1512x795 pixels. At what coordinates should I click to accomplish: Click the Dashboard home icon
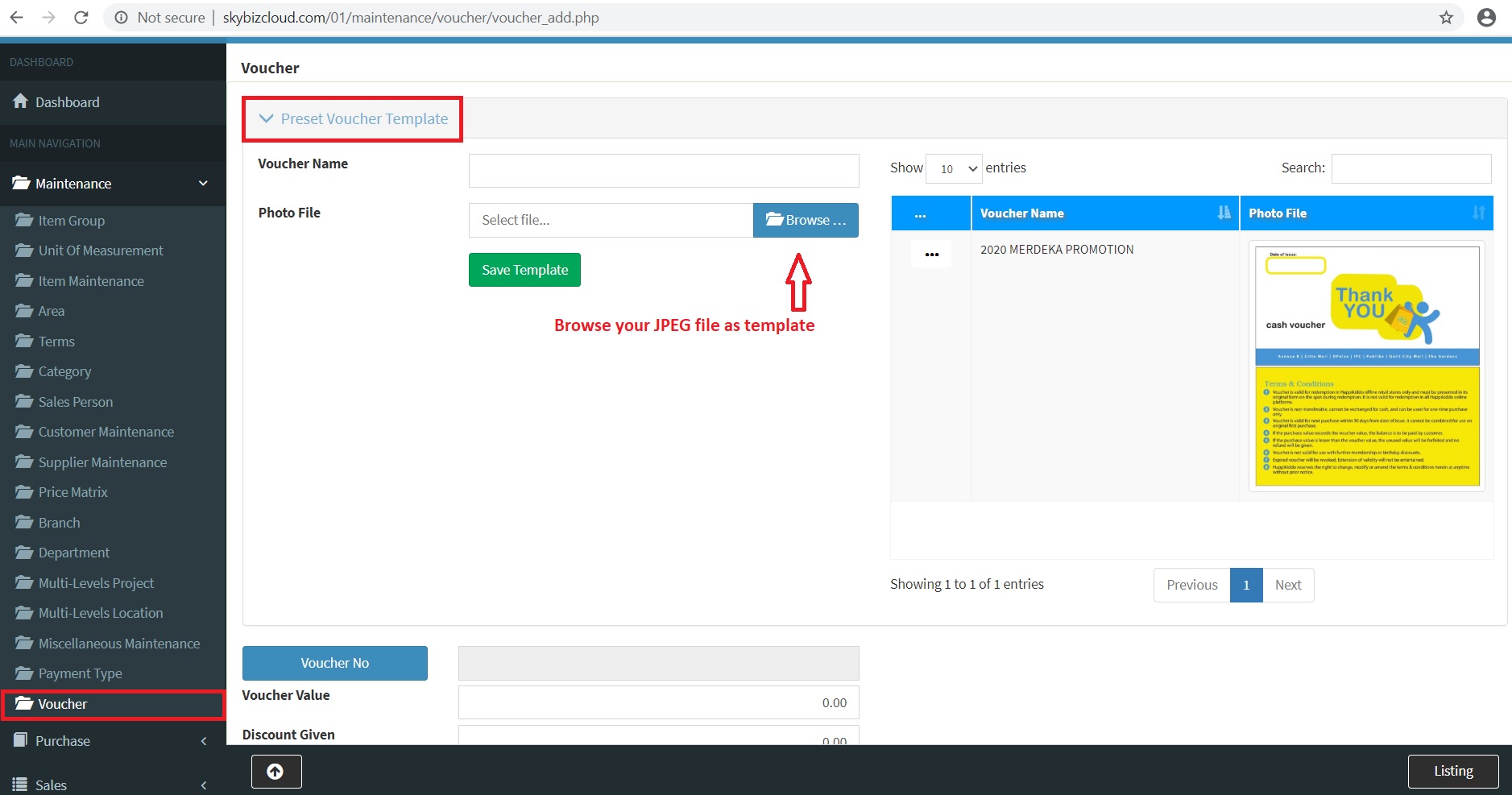click(x=21, y=101)
